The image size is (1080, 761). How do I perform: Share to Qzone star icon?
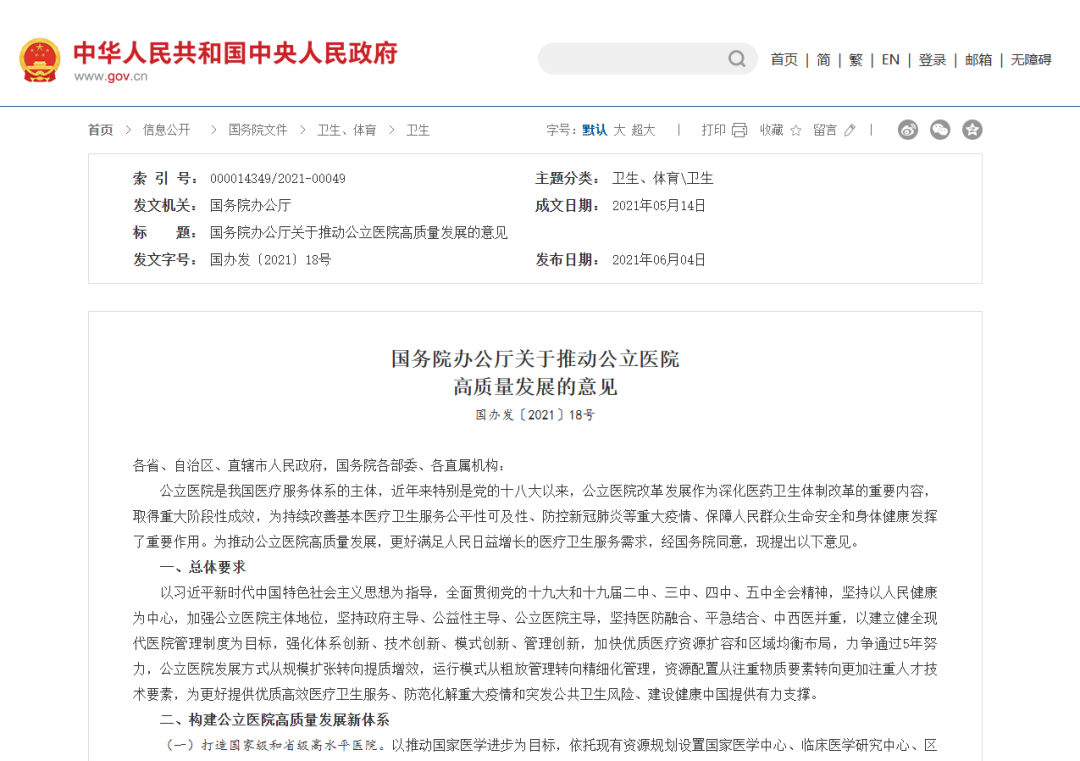(x=972, y=129)
